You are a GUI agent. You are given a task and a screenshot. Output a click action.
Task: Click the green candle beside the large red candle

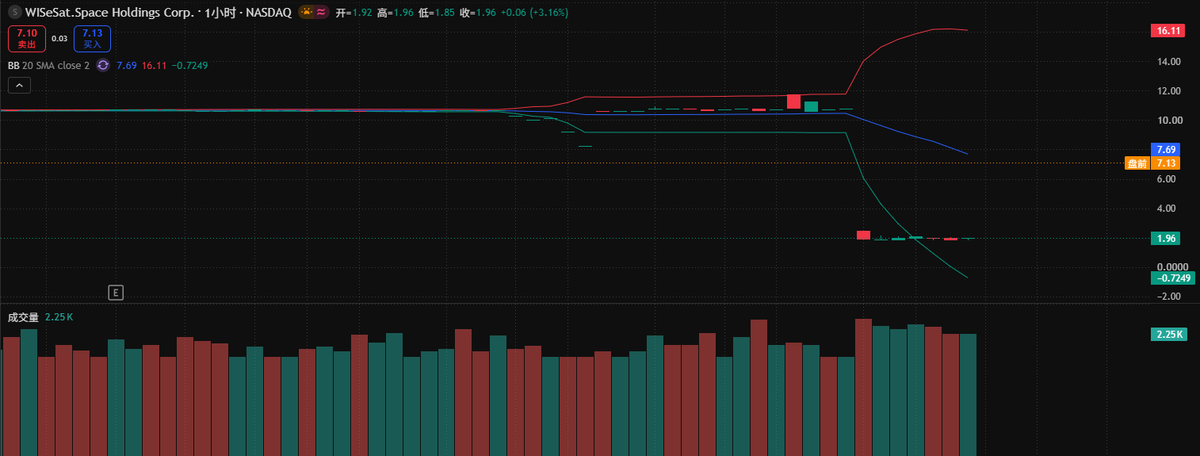click(811, 105)
